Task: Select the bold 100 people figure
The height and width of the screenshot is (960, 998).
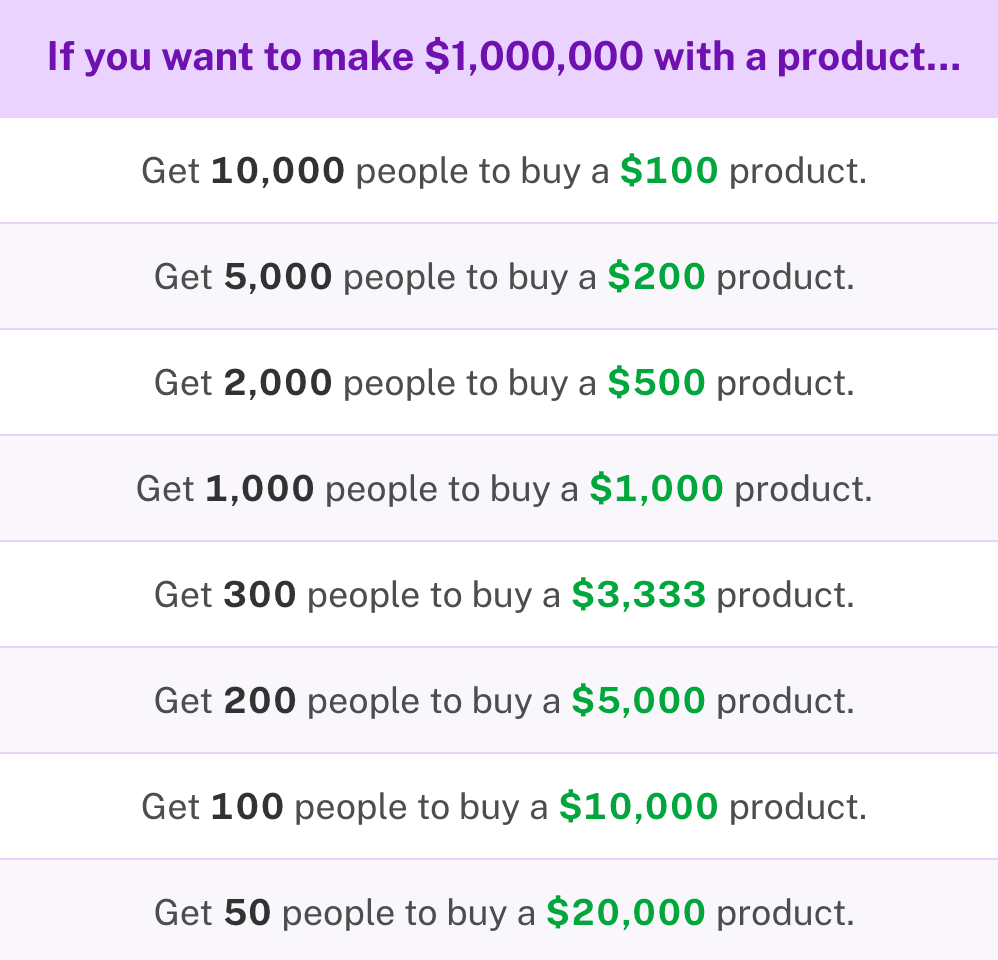Action: (248, 807)
